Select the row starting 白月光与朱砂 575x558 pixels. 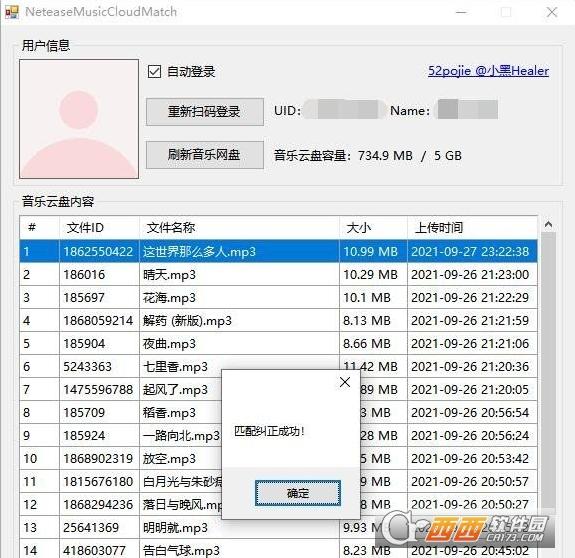pos(279,481)
